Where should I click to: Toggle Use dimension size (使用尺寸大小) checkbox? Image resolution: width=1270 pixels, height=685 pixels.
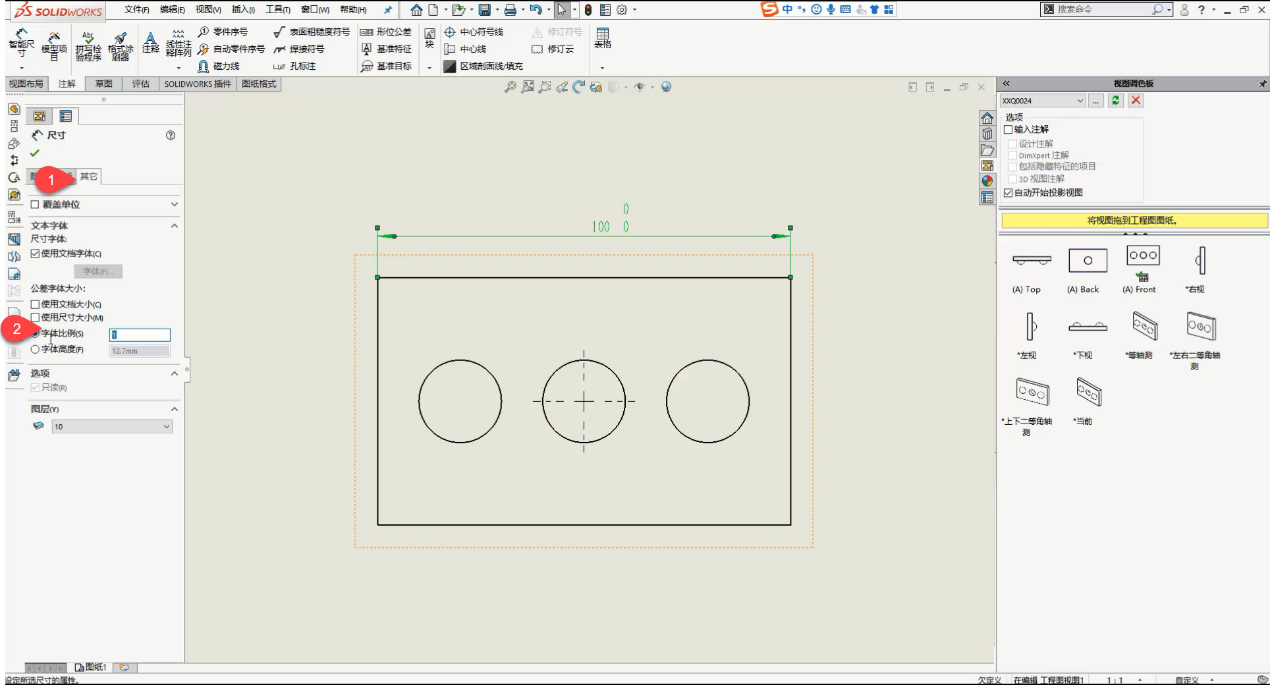click(x=35, y=317)
